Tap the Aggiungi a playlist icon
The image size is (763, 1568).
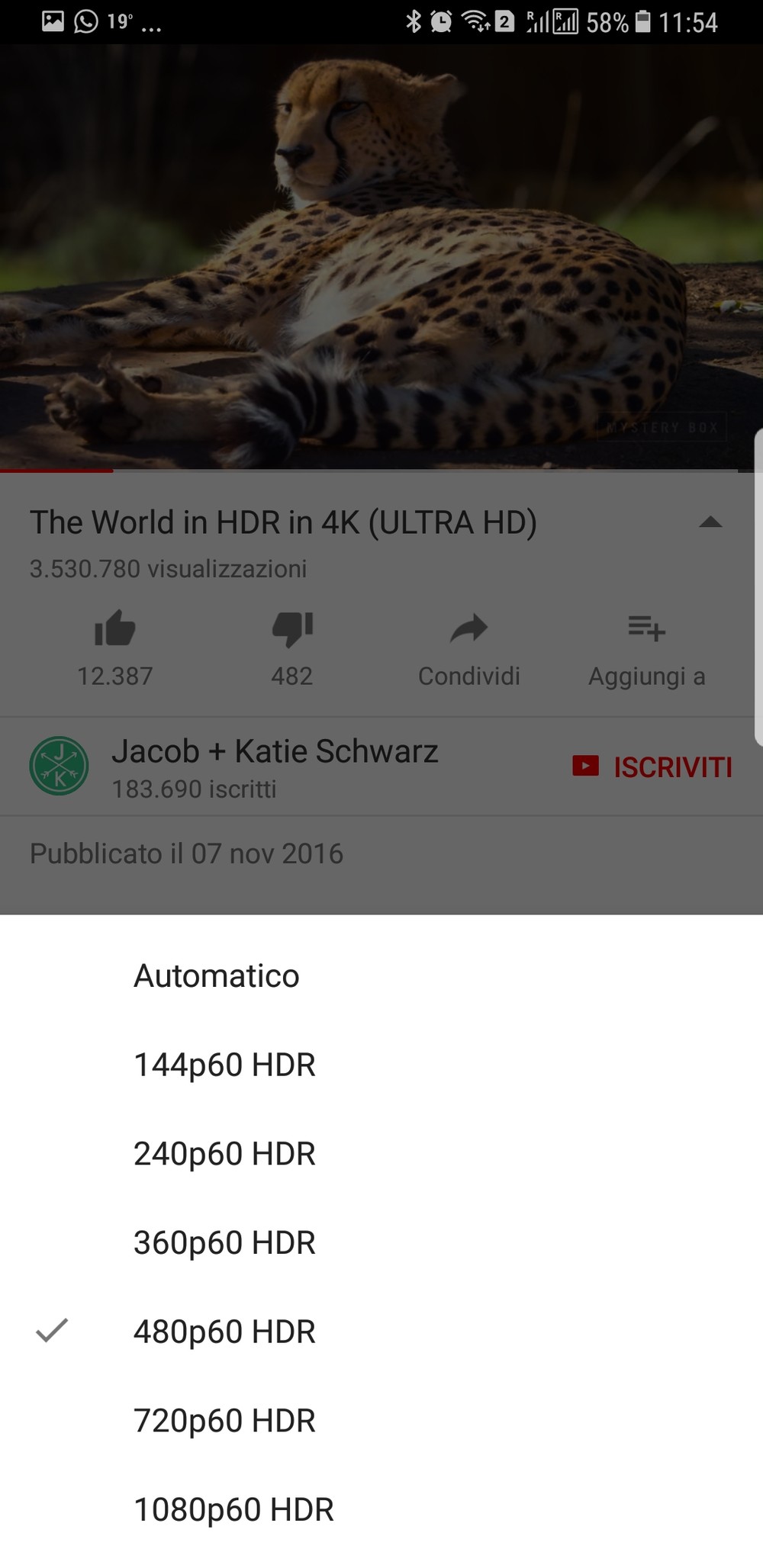tap(646, 628)
